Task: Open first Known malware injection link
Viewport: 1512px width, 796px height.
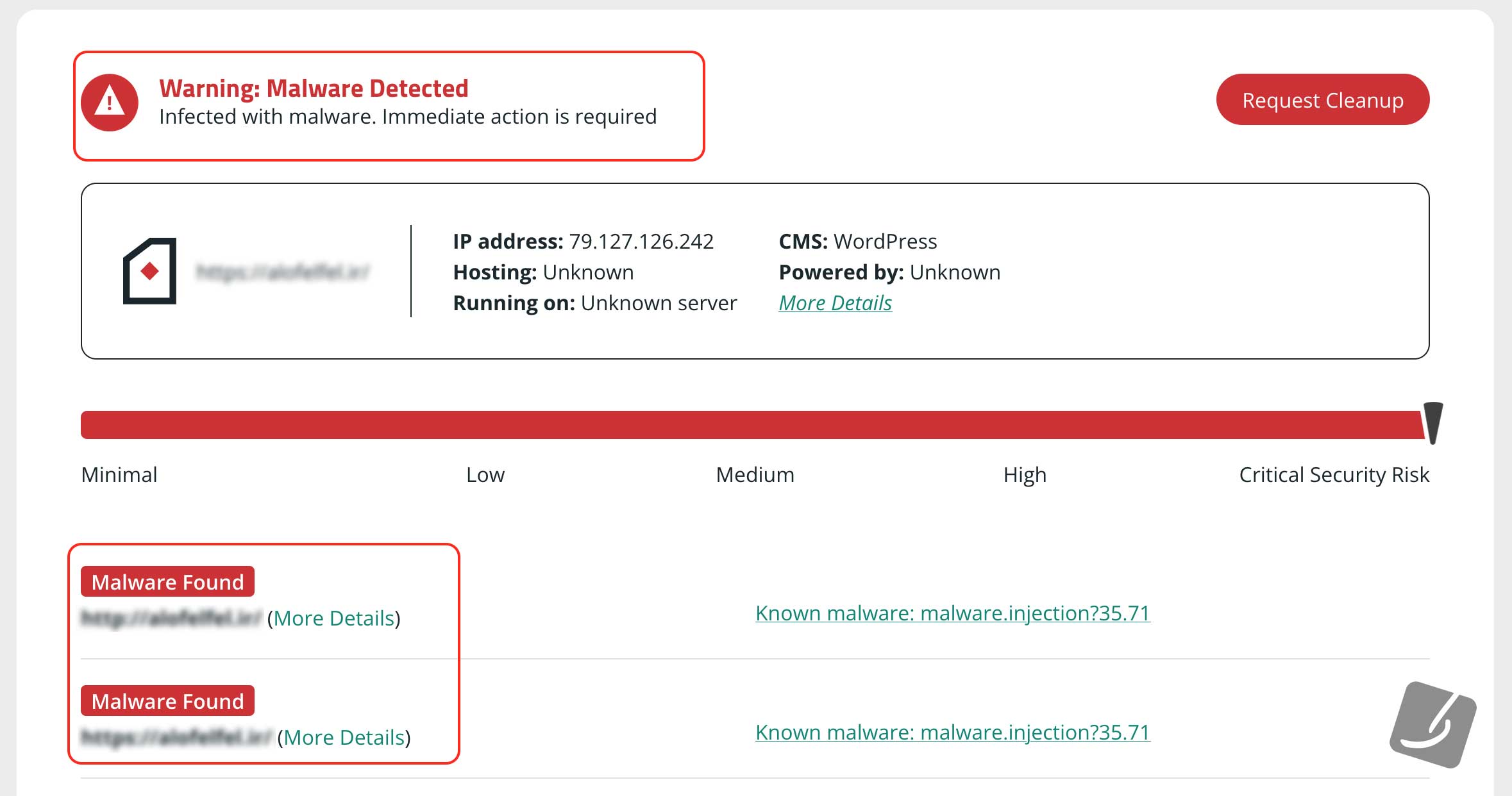Action: click(953, 613)
